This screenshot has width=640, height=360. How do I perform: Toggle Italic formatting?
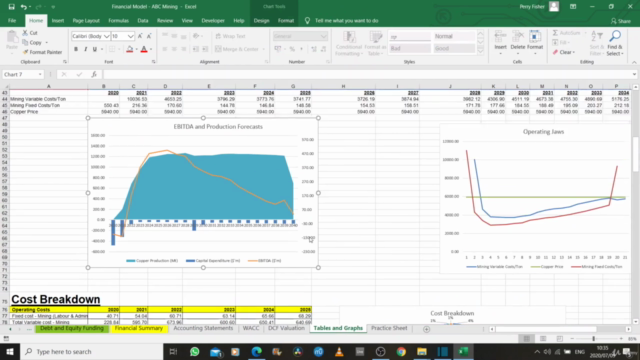tap(85, 49)
